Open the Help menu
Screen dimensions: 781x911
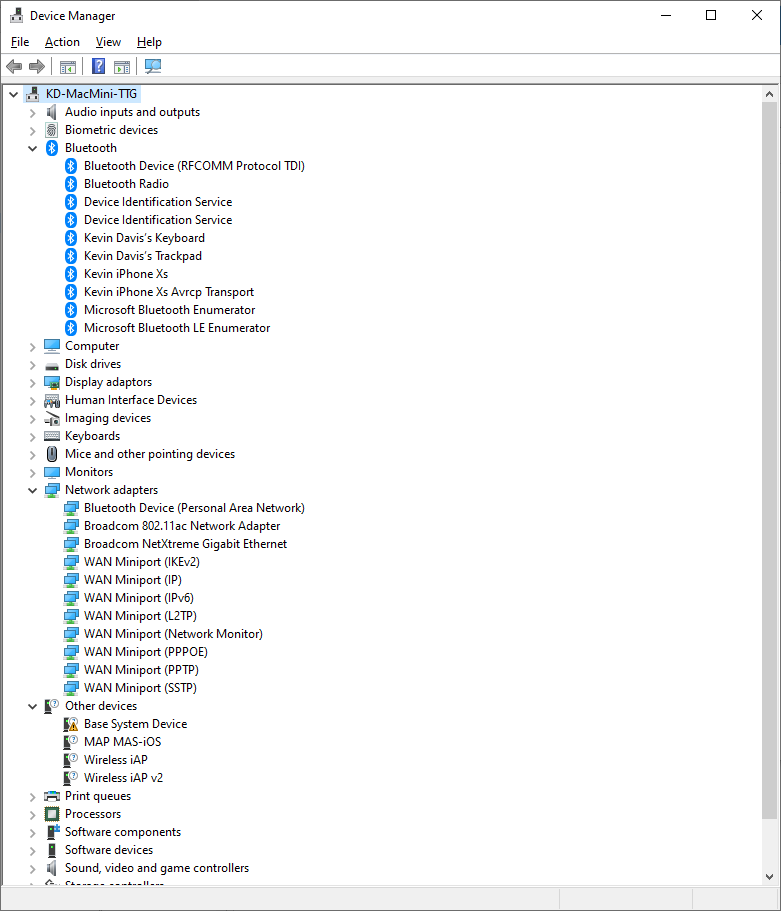coord(149,42)
